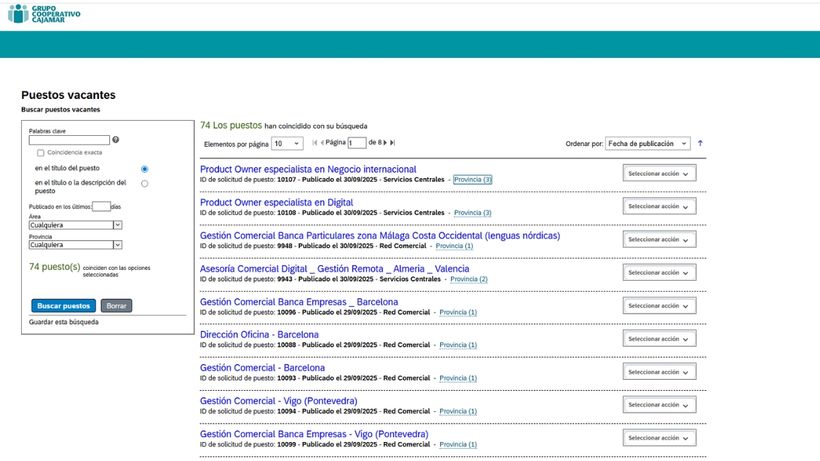Select the 'en el título del puesto' radio button
The height and width of the screenshot is (461, 820).
145,169
